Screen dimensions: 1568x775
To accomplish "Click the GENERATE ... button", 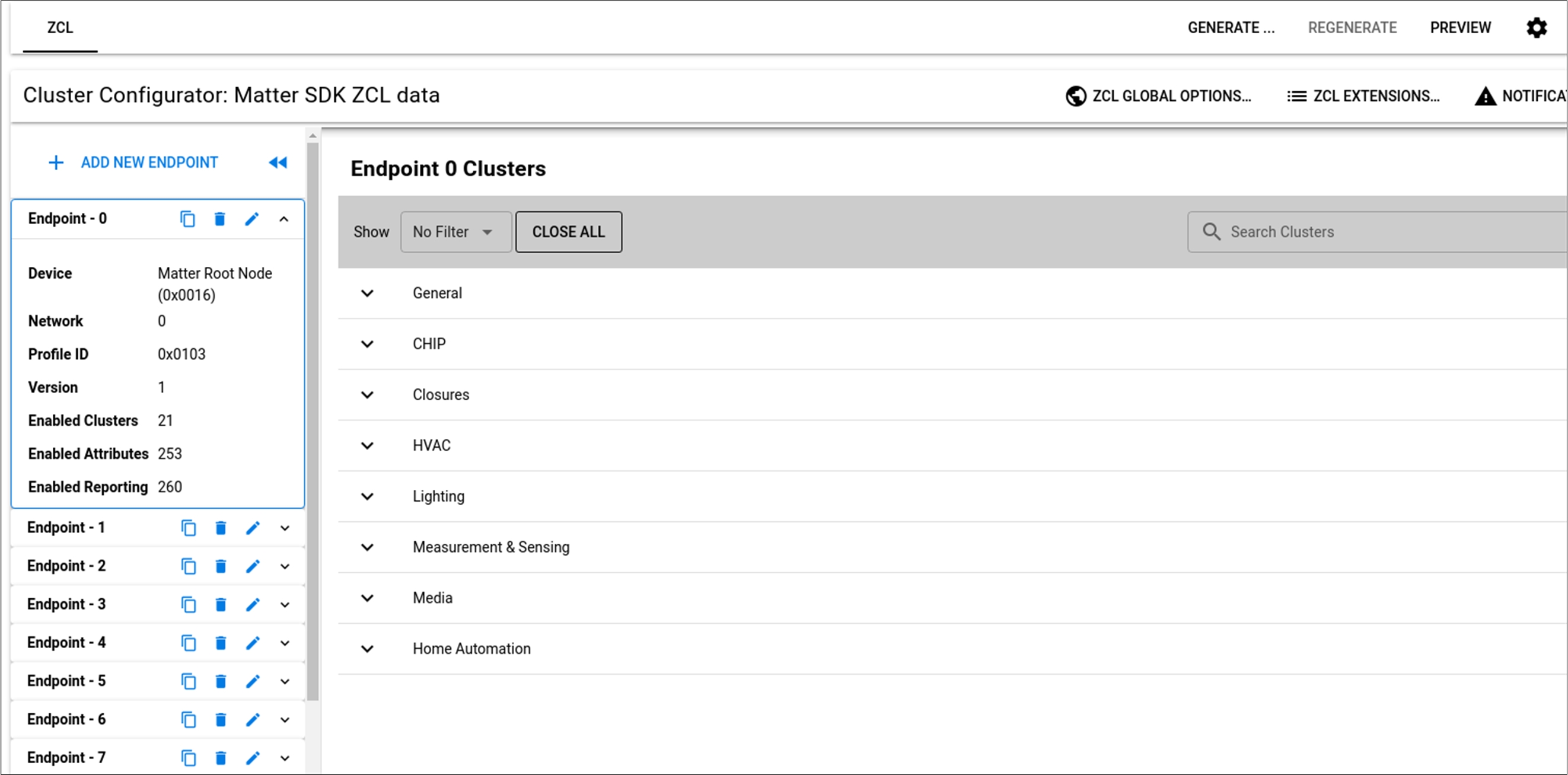I will pos(1231,28).
